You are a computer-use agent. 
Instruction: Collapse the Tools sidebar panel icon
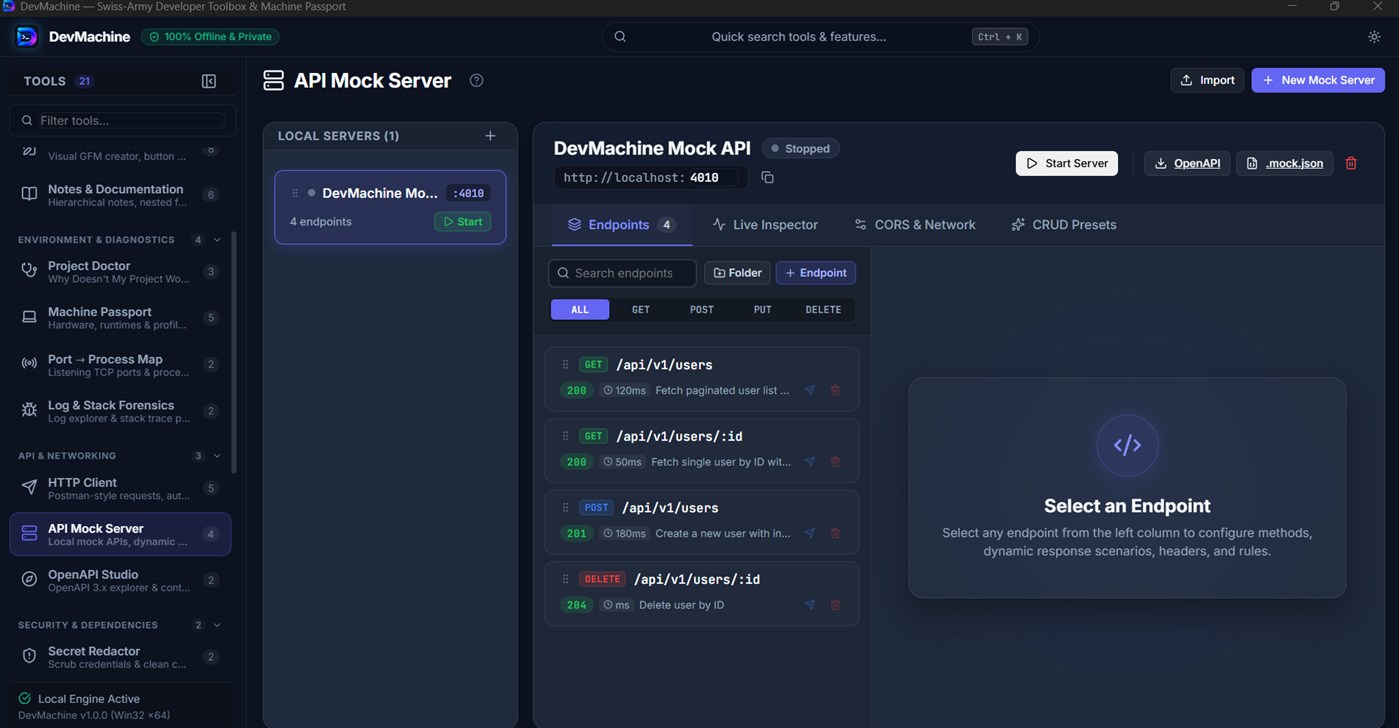coord(209,81)
